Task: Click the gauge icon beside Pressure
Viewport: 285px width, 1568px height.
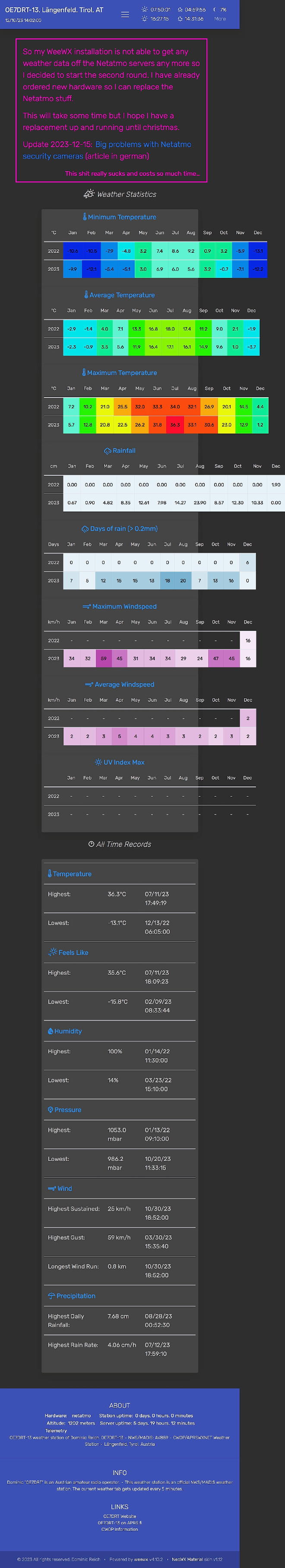Action: tap(50, 1109)
